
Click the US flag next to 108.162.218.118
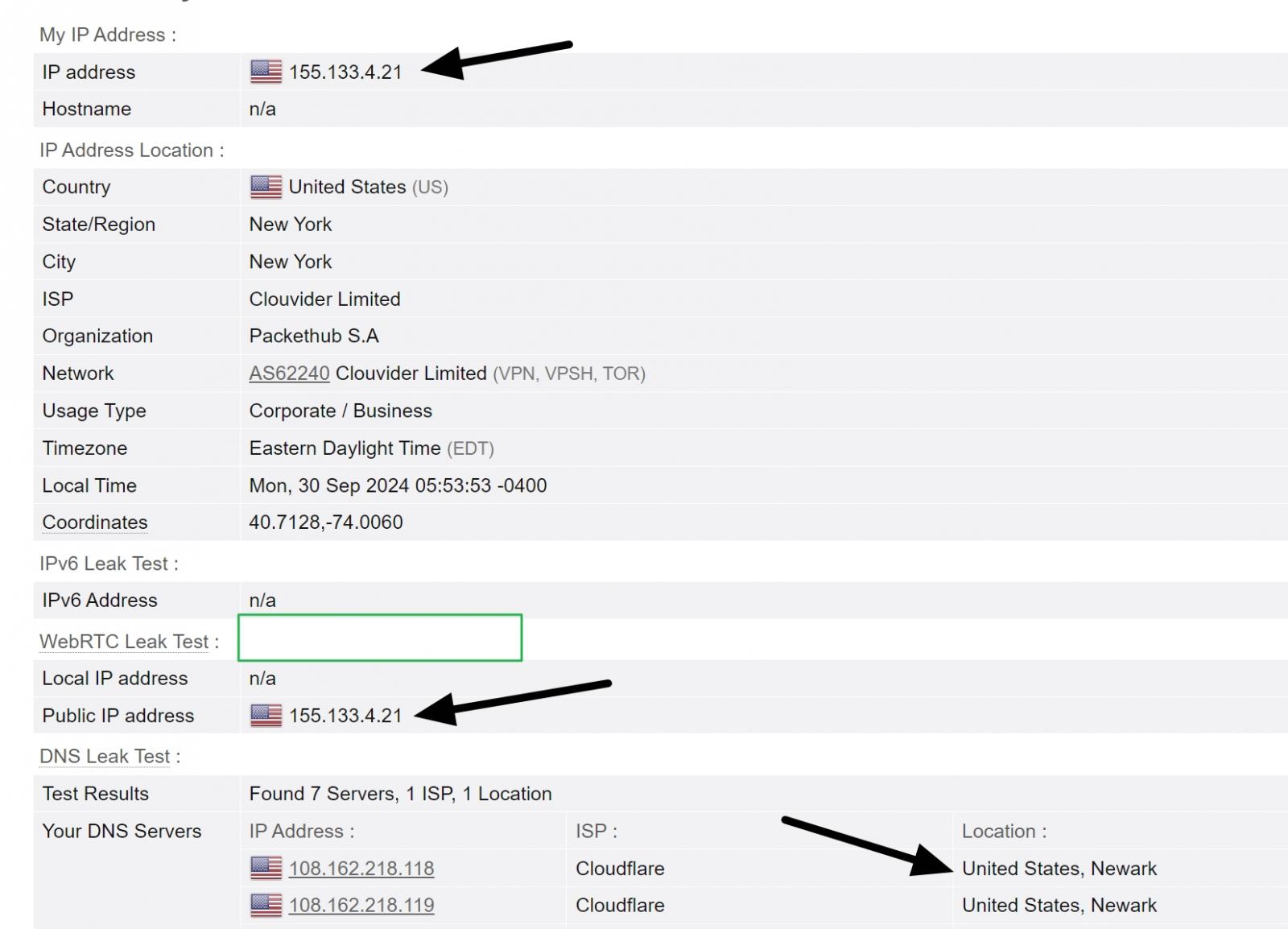click(x=266, y=869)
